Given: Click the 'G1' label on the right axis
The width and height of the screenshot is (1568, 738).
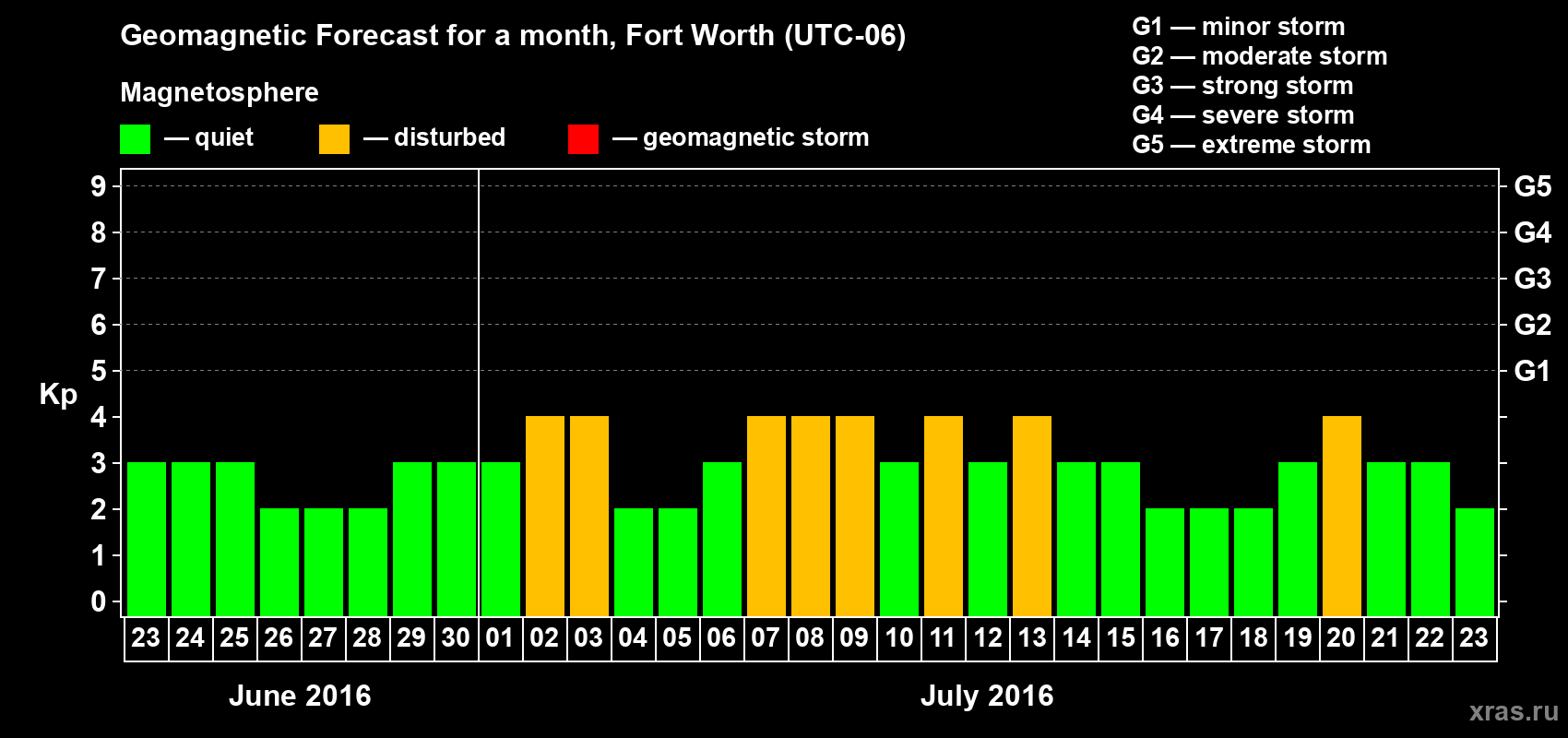Looking at the screenshot, I should tap(1533, 371).
